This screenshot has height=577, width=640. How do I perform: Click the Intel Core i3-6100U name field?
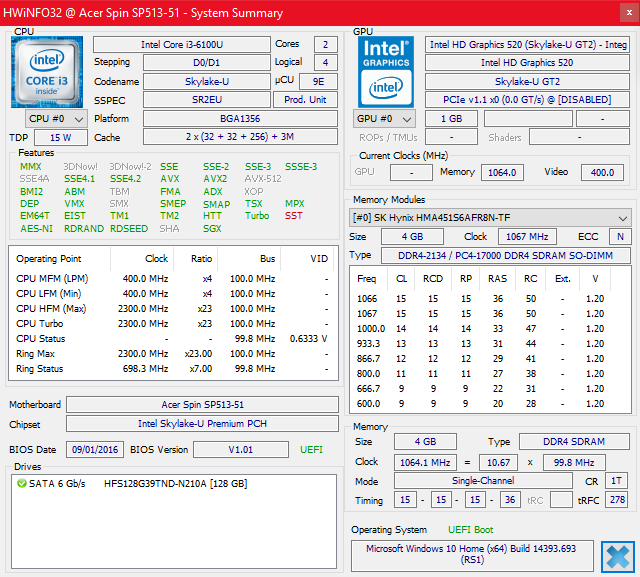click(x=182, y=44)
